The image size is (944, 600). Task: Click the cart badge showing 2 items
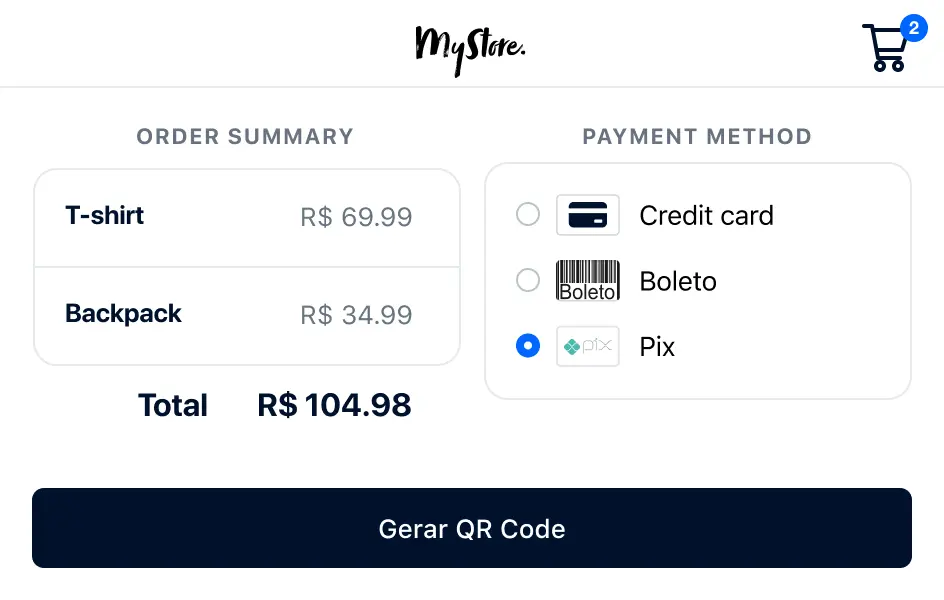(913, 28)
